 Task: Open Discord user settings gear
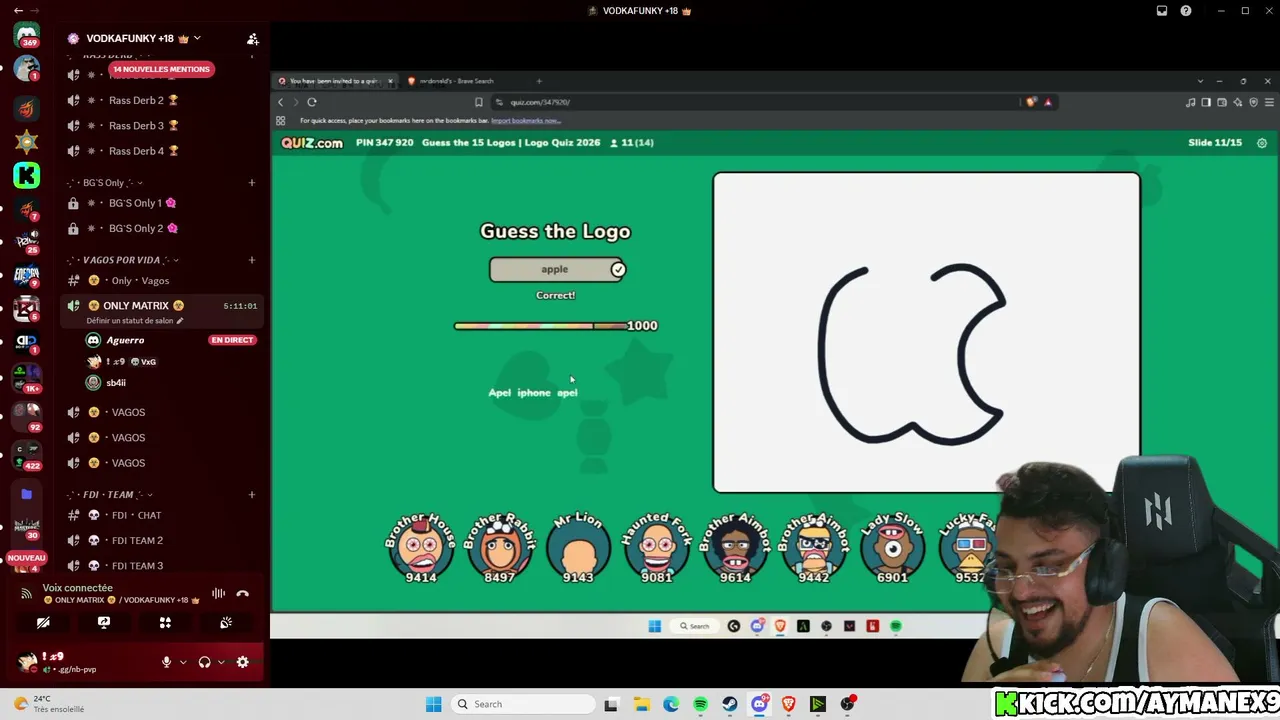242,662
